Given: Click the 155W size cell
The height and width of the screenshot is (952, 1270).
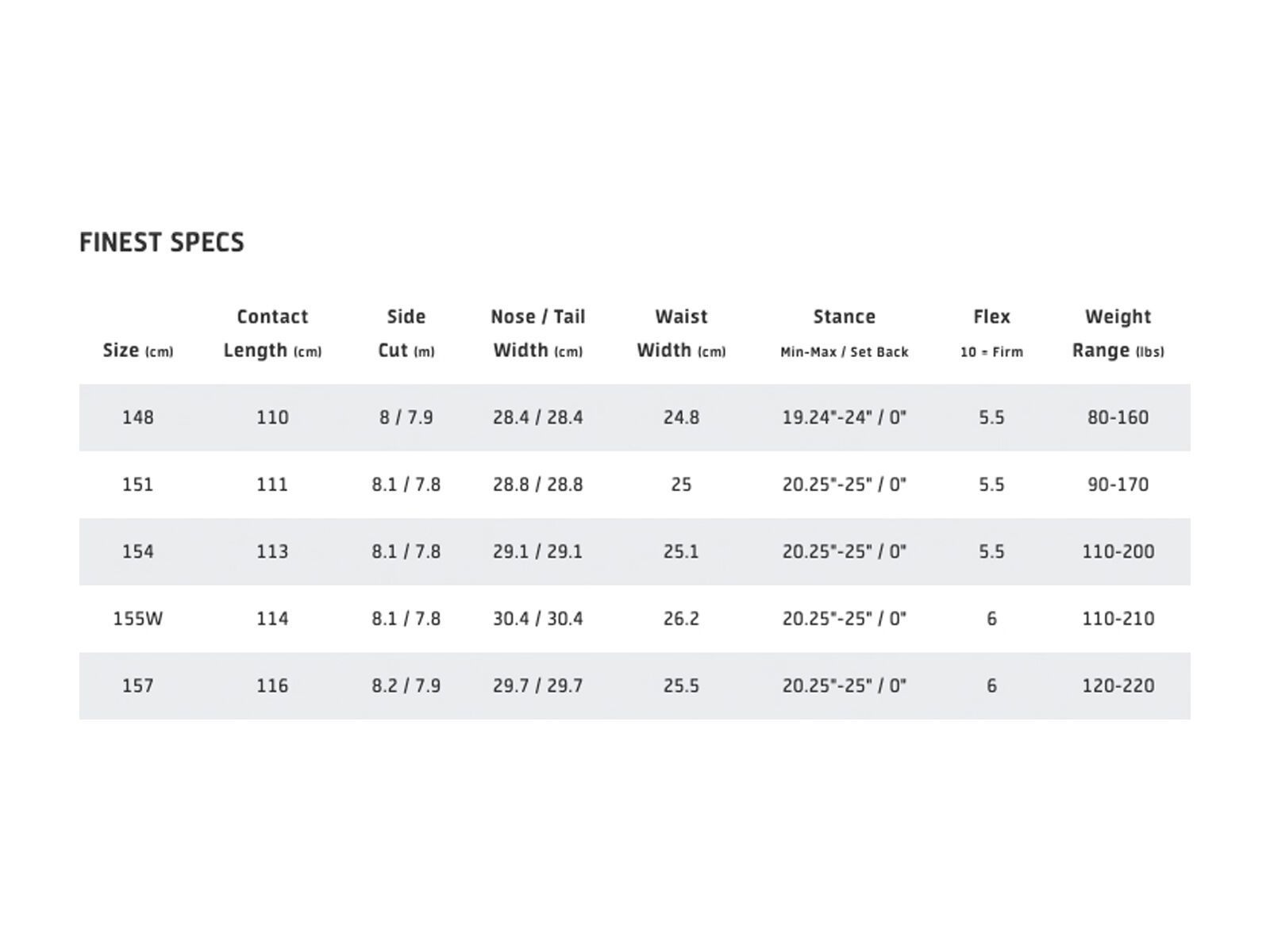Looking at the screenshot, I should pos(137,619).
